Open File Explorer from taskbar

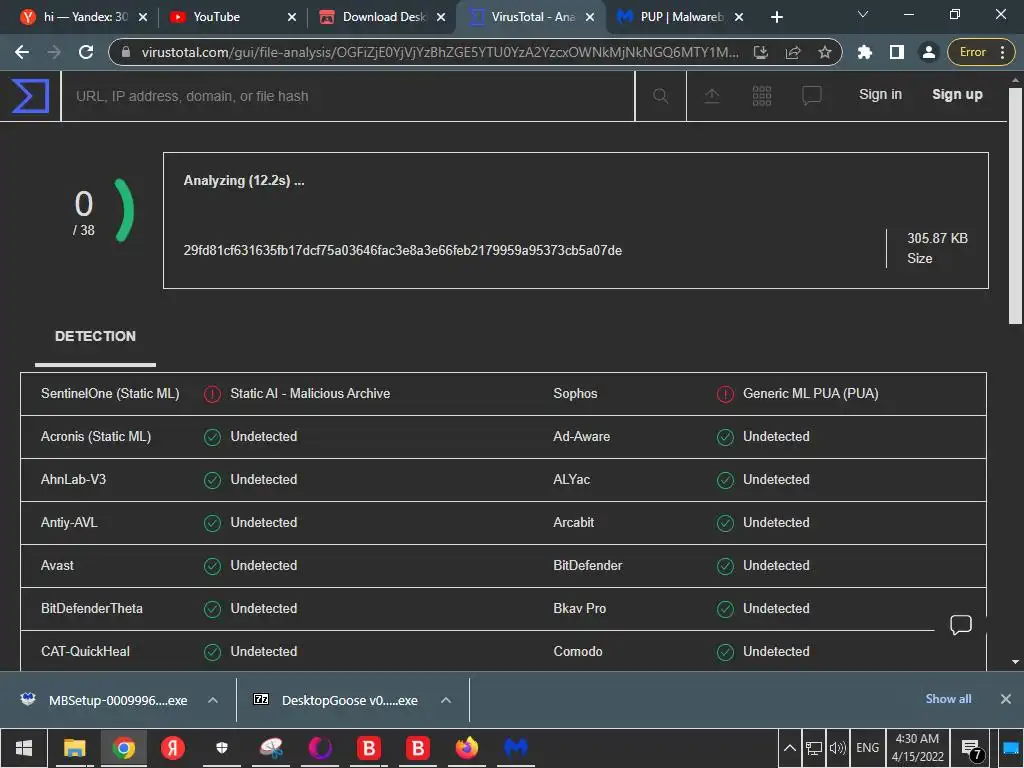coord(74,748)
